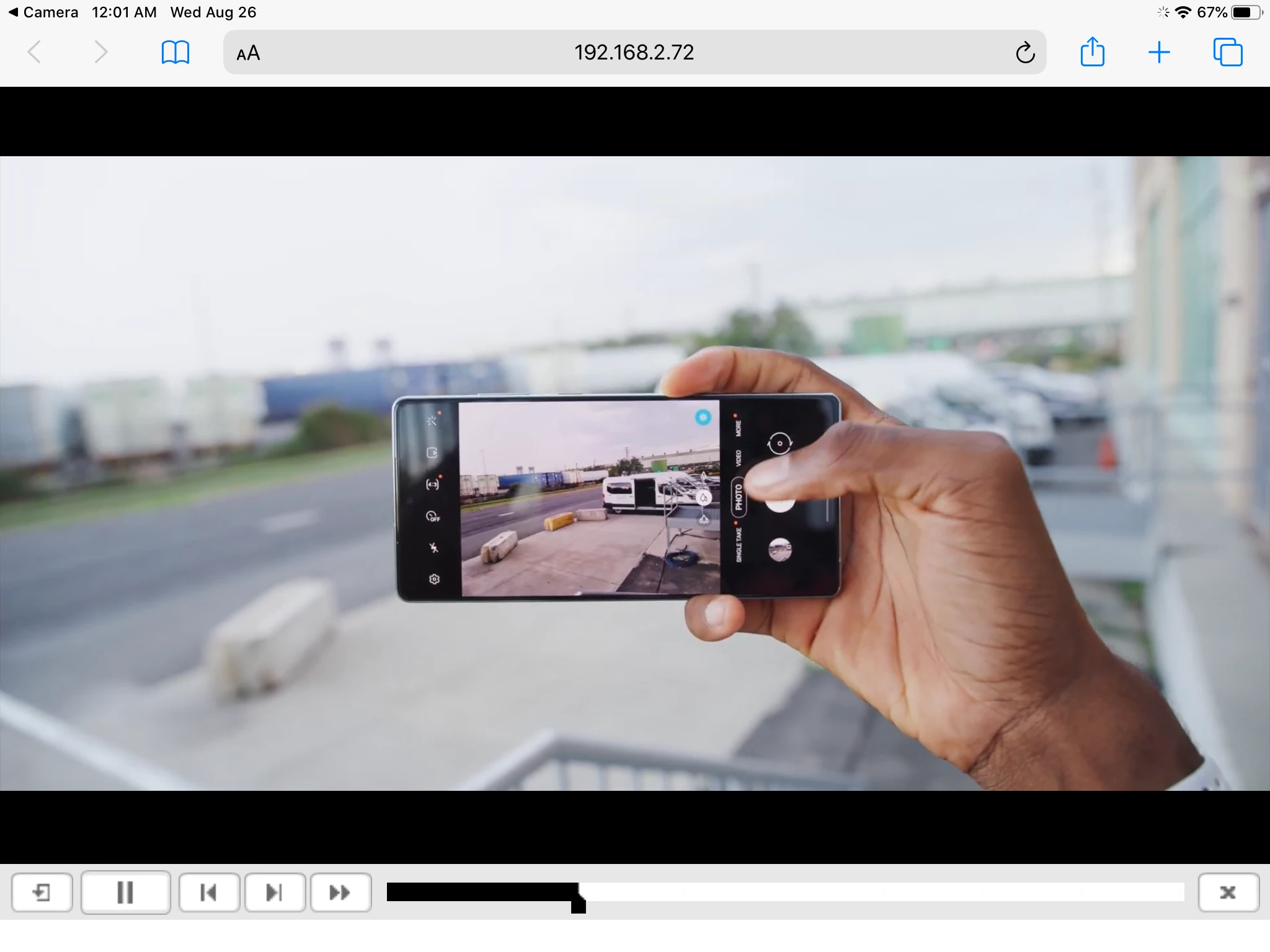Go back with Safari back arrow
Image resolution: width=1270 pixels, height=952 pixels.
[x=35, y=52]
